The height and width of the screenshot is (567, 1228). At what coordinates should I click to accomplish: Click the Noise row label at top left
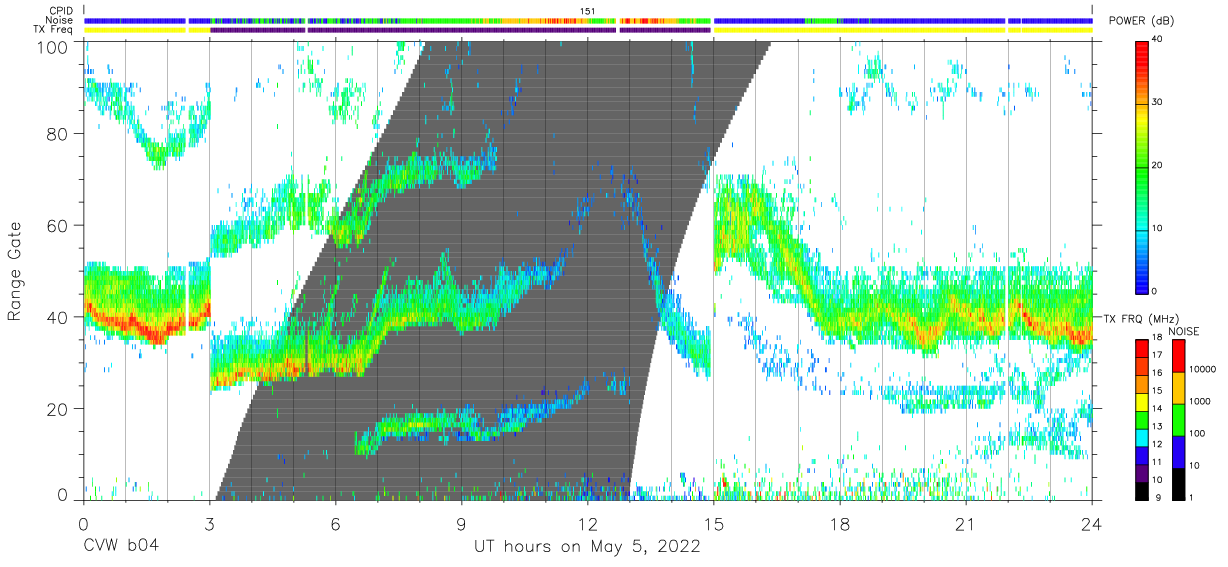click(60, 21)
